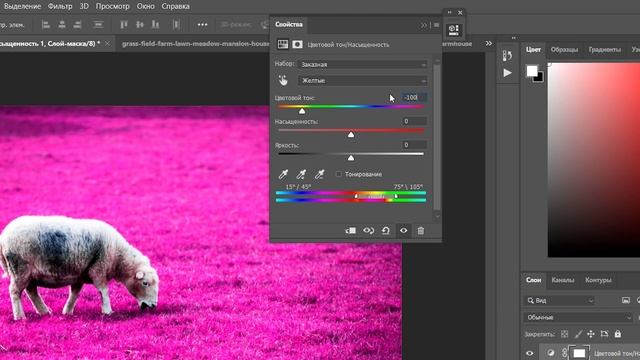Click the distribute vertically icon in options bar

click(98, 25)
